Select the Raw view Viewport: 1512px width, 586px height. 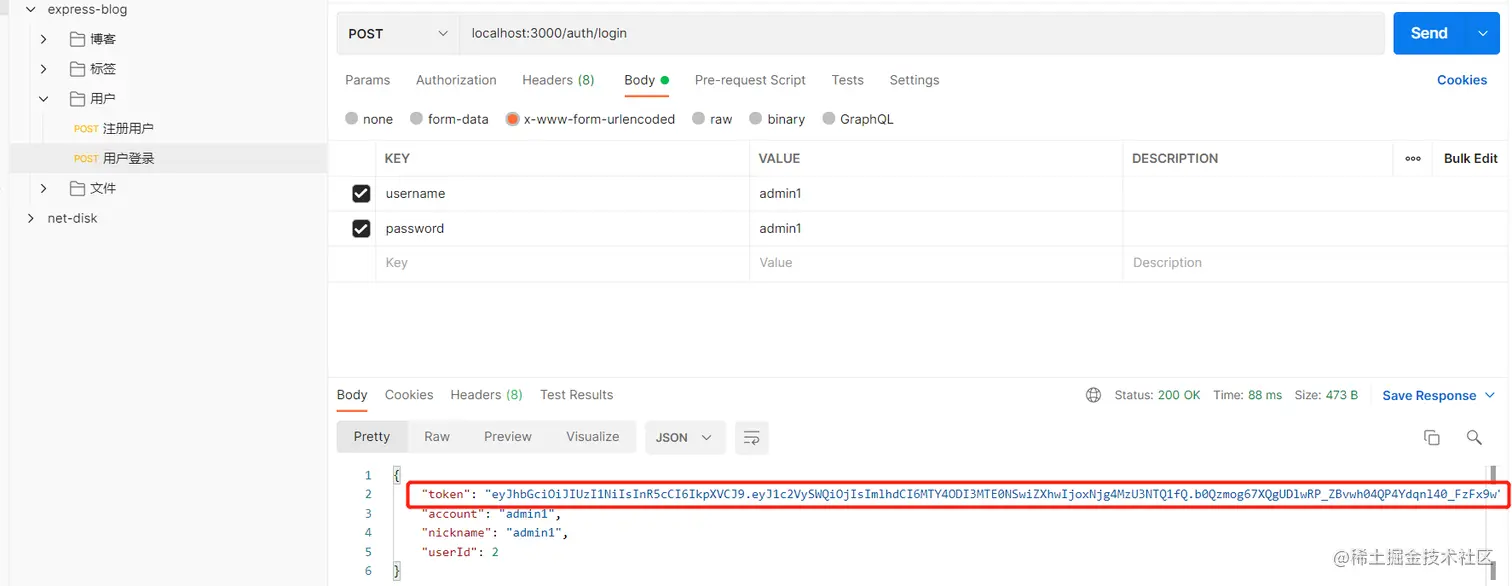[437, 437]
